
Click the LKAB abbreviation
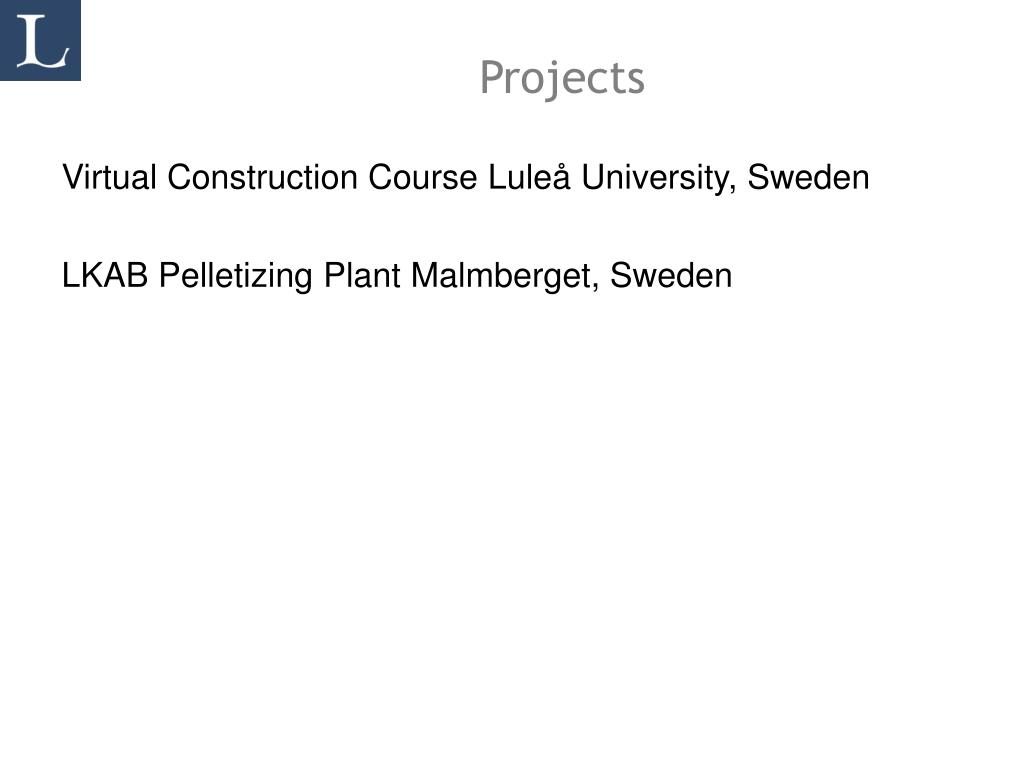104,275
